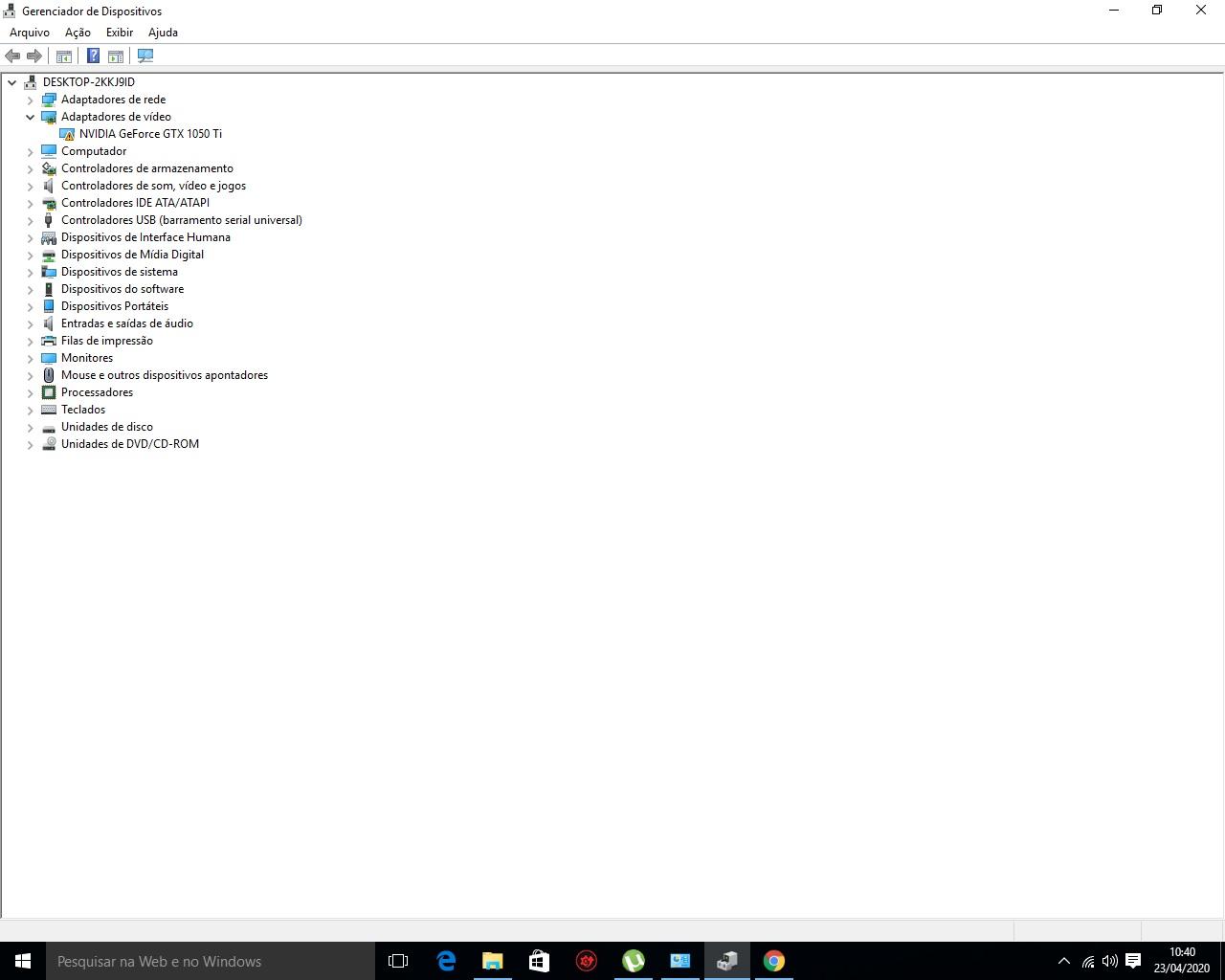Select Dispositivos do software label
Viewport: 1225px width, 980px height.
pyautogui.click(x=122, y=289)
